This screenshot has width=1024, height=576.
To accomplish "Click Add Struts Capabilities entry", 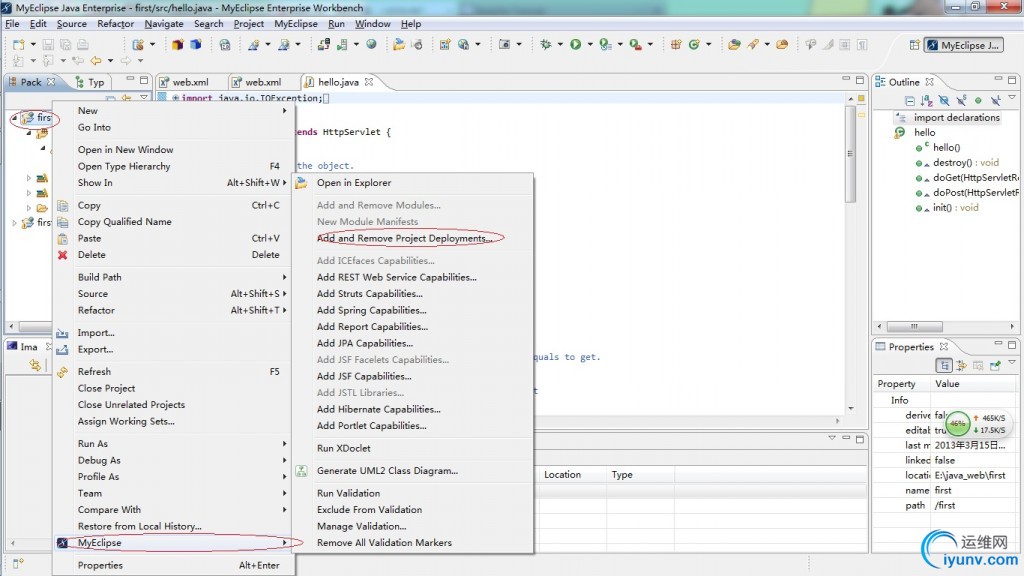I will tap(370, 294).
